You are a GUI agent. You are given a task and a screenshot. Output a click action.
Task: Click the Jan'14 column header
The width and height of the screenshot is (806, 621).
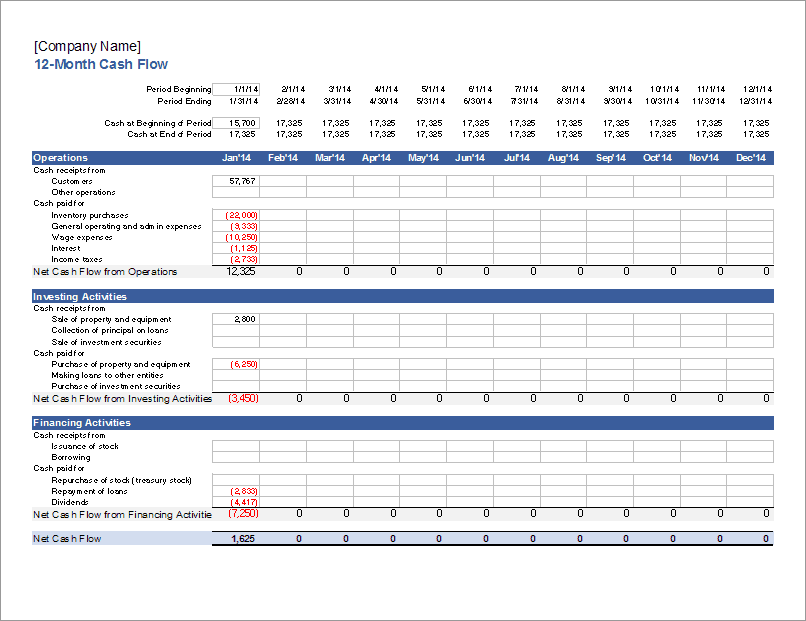[236, 157]
